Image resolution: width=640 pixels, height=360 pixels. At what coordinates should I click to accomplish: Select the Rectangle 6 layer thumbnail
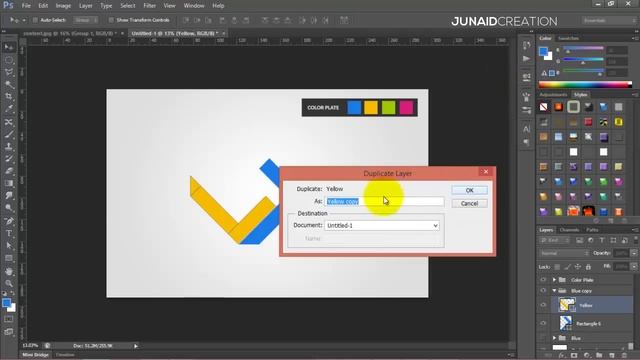point(566,323)
